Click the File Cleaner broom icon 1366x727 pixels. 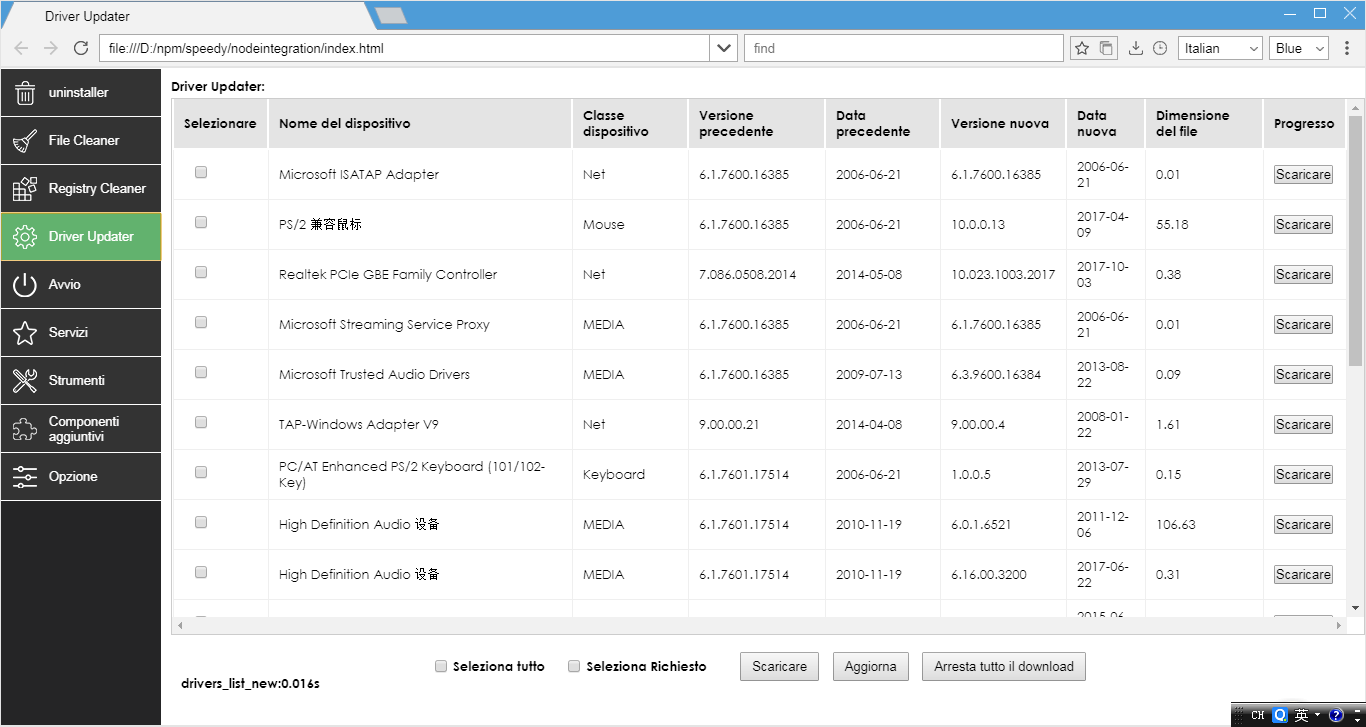tap(25, 141)
